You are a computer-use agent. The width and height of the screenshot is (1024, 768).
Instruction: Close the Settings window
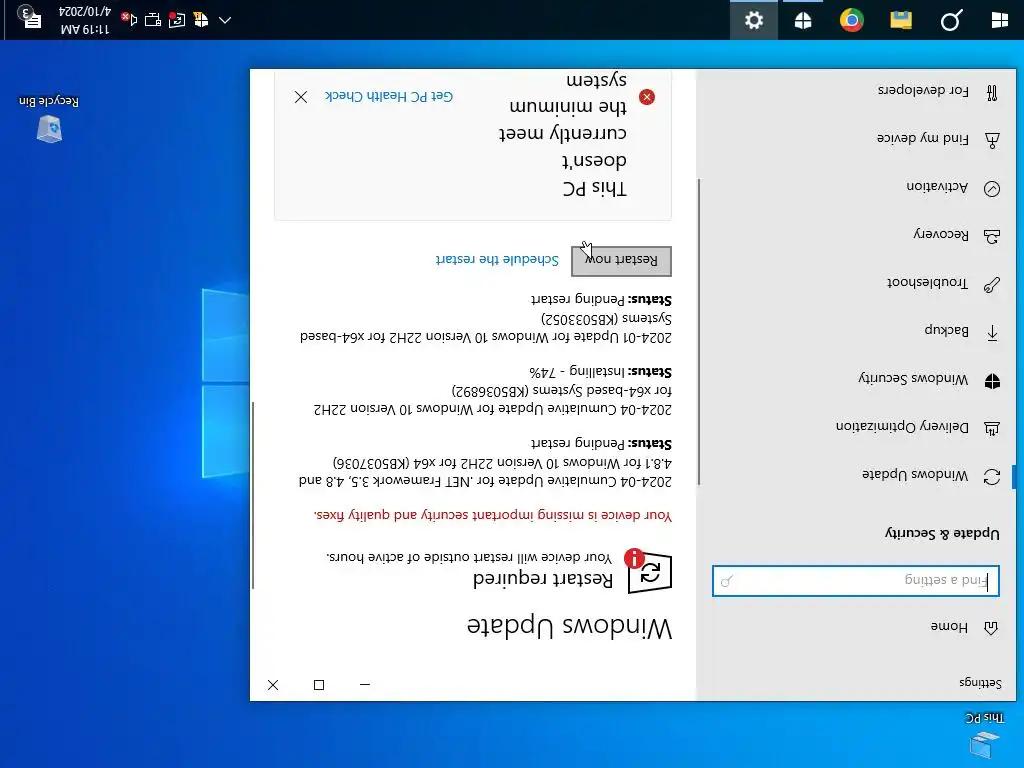(273, 684)
